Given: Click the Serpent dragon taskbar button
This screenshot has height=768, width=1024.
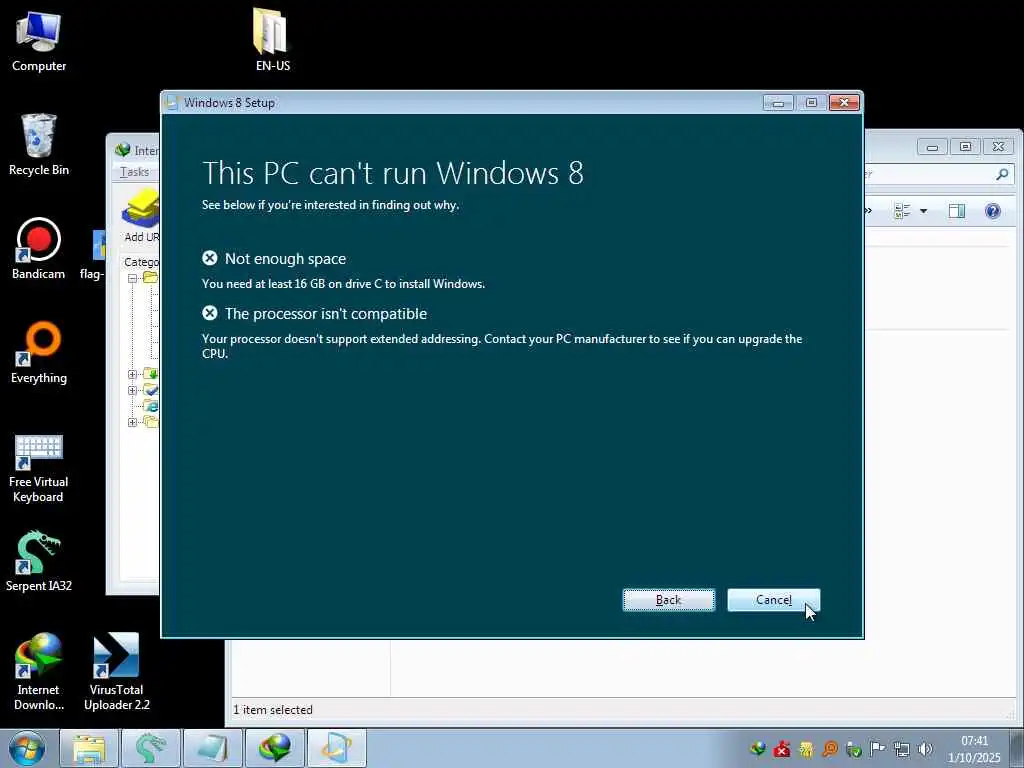Looking at the screenshot, I should (150, 748).
